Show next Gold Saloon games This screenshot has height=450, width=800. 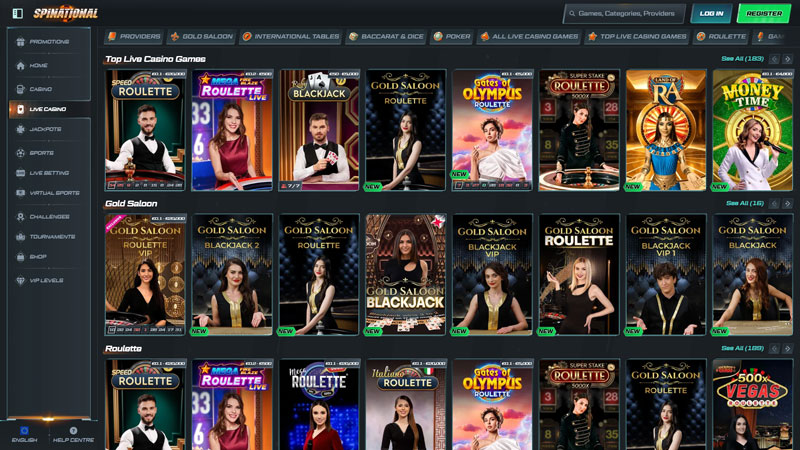pos(787,204)
